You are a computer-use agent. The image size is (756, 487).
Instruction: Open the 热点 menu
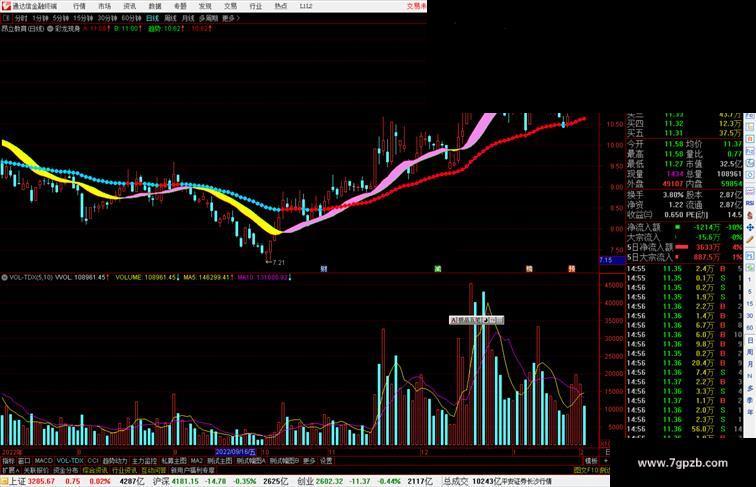tap(280, 6)
